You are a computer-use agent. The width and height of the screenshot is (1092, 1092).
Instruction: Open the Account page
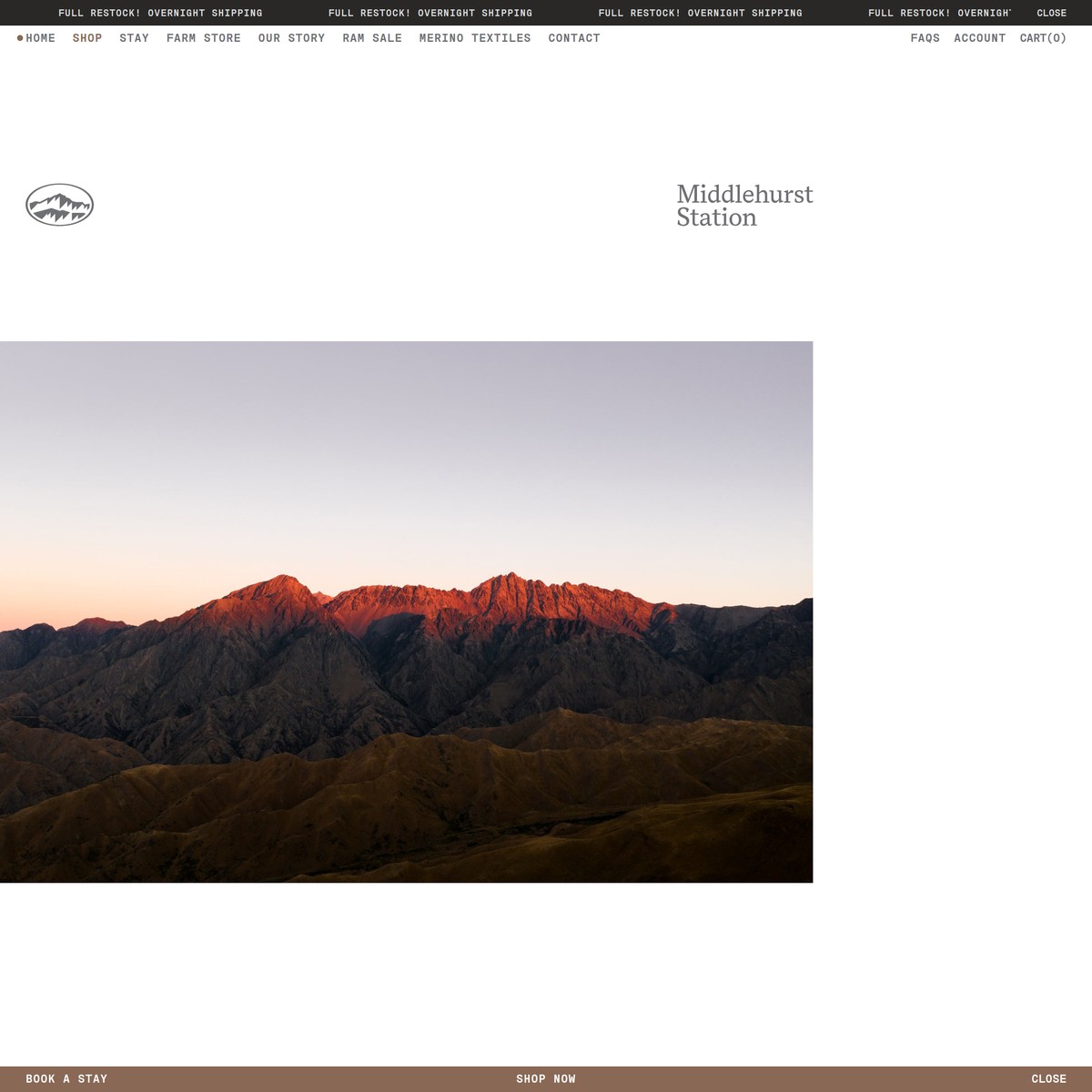(979, 38)
